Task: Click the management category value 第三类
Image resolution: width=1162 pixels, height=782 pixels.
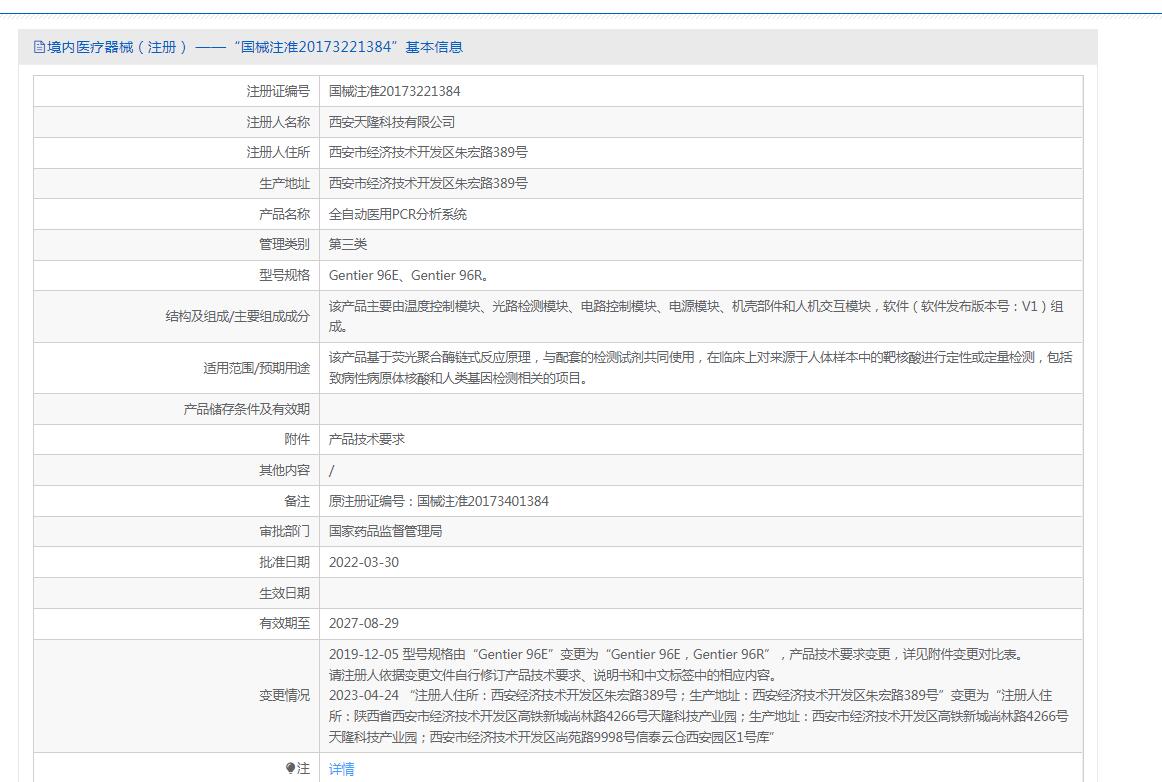Action: click(x=347, y=244)
